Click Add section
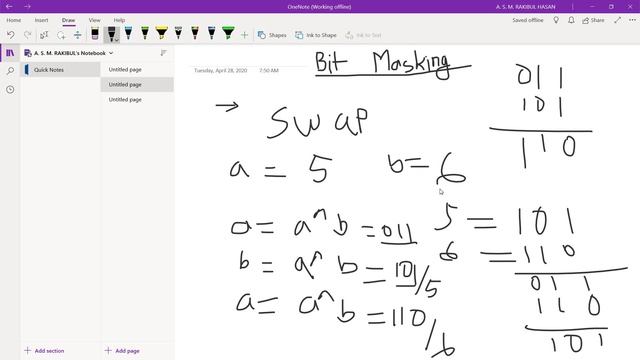The height and width of the screenshot is (360, 640). (44, 351)
